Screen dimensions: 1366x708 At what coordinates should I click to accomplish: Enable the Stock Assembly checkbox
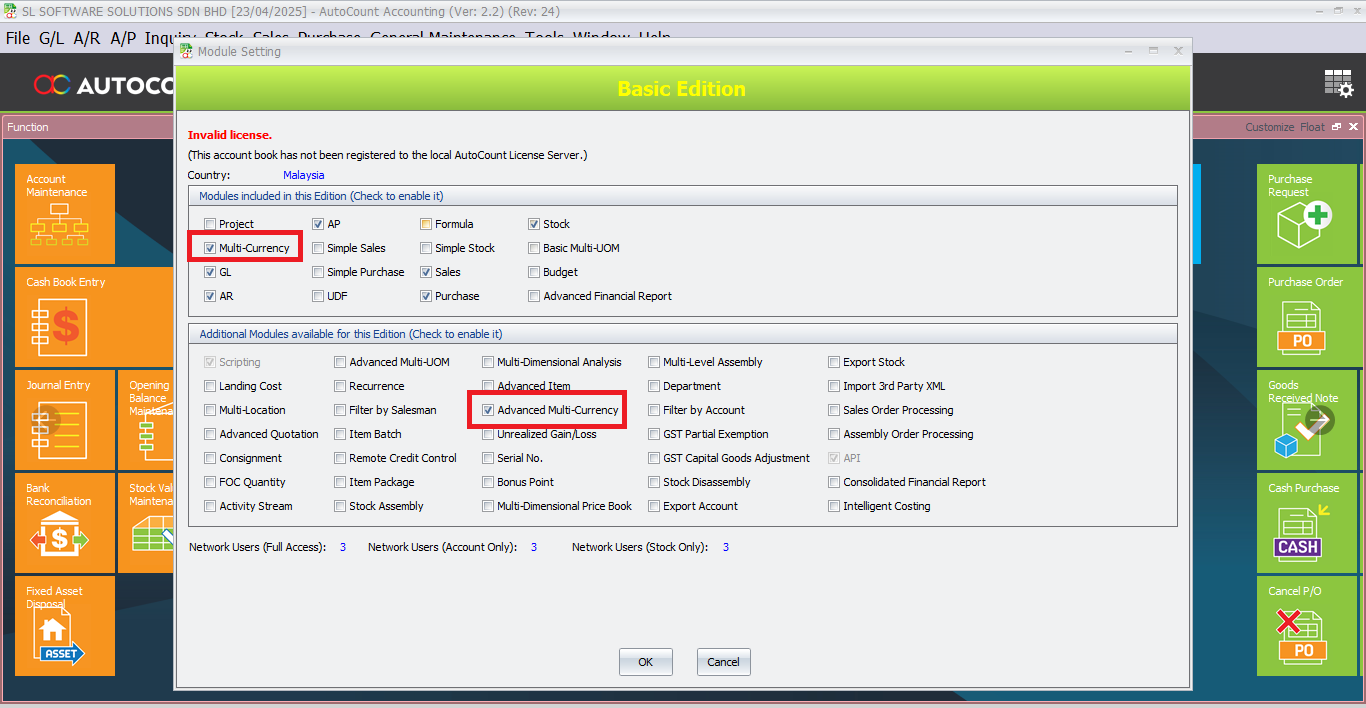[340, 506]
